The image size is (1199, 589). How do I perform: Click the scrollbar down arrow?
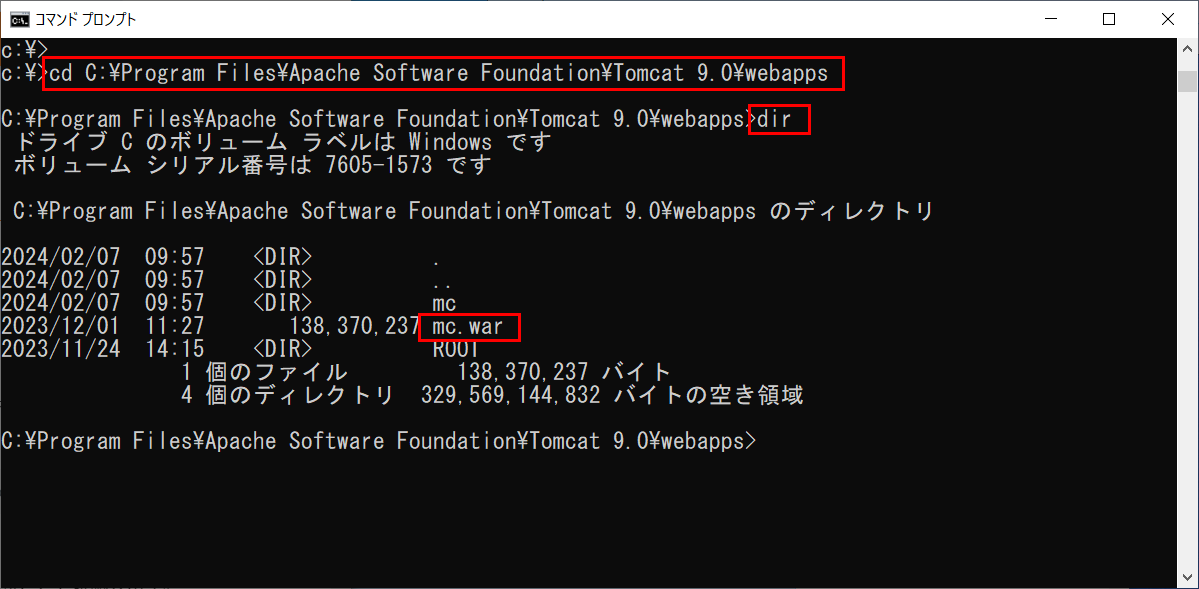[1187, 579]
